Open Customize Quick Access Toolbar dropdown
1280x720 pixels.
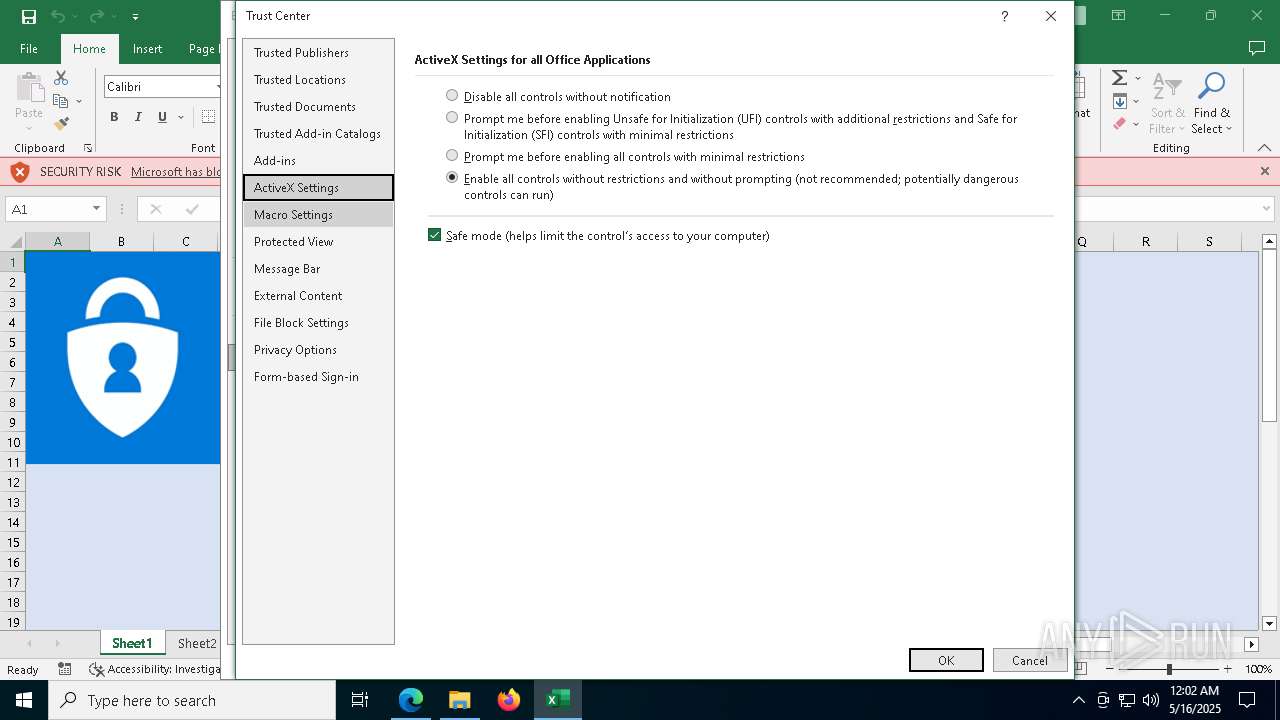135,16
